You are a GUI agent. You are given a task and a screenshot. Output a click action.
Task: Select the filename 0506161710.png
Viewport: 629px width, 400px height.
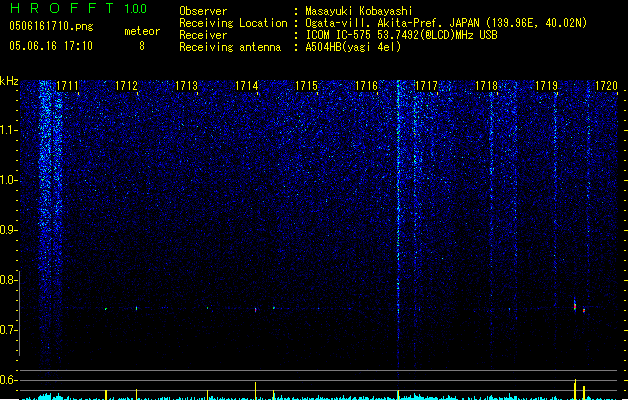[51, 27]
